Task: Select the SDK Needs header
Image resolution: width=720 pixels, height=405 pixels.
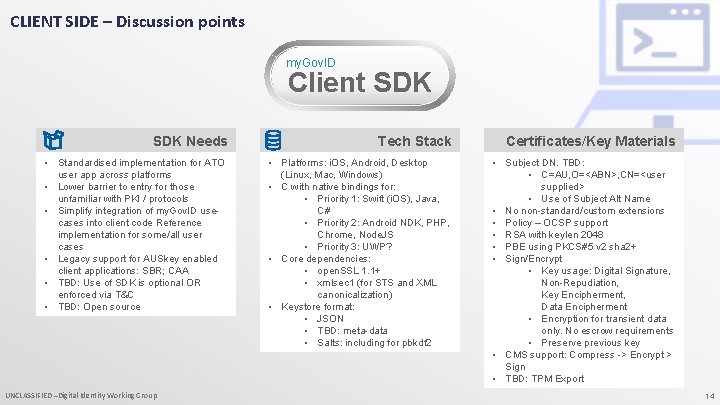Action: click(136, 140)
